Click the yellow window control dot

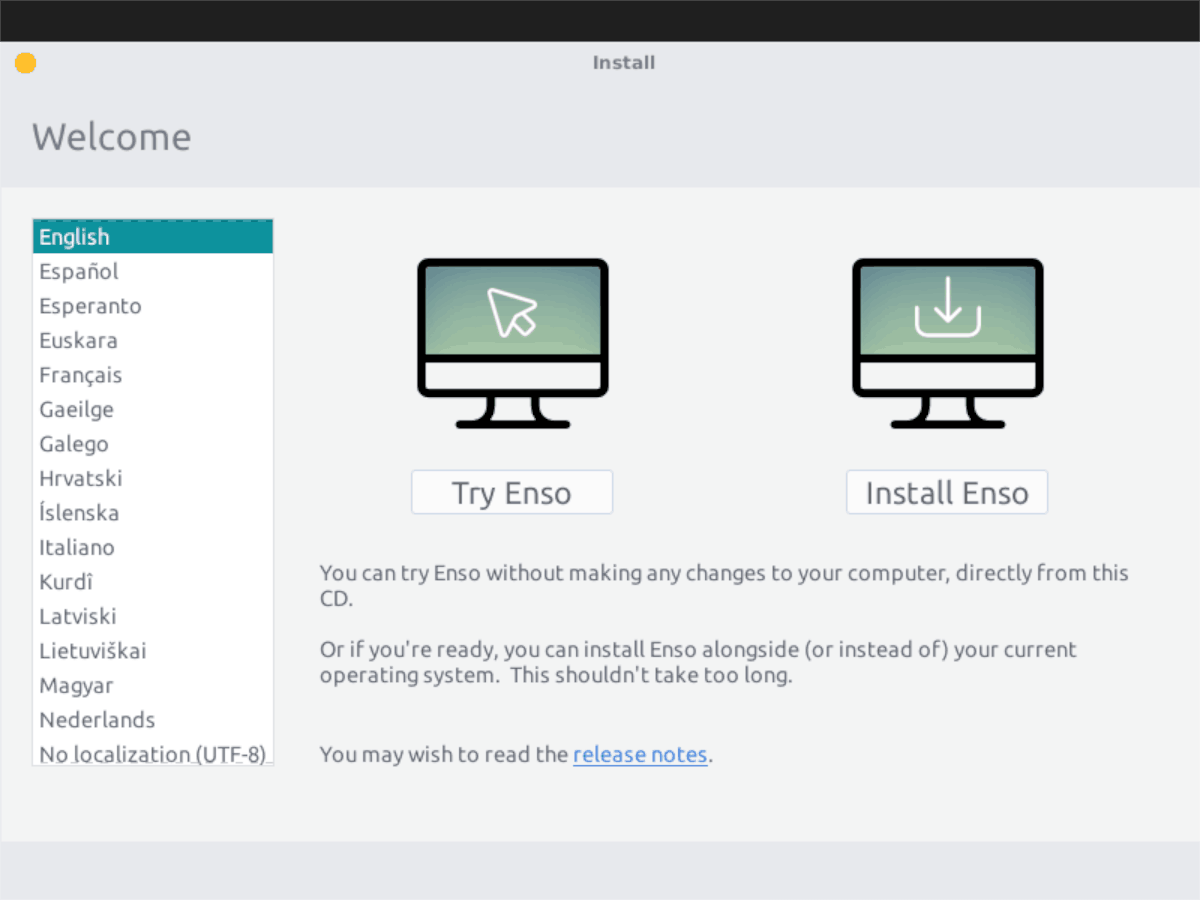(x=25, y=62)
